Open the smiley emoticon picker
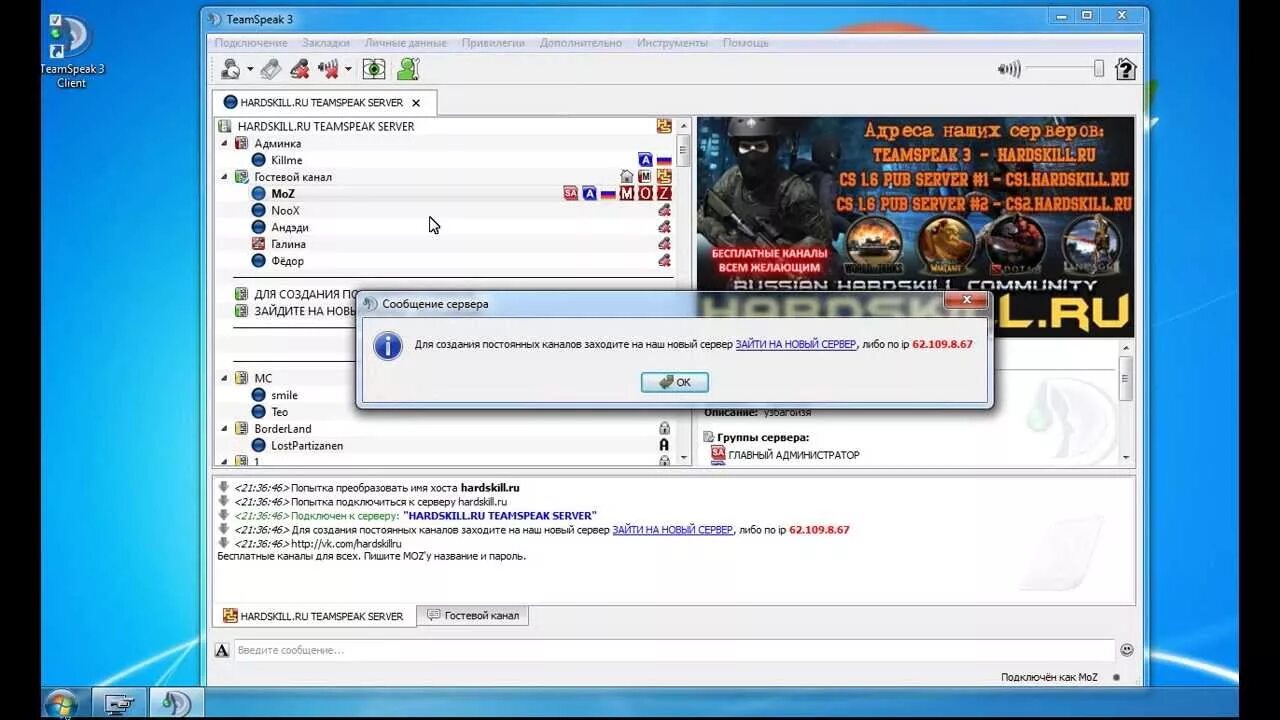The image size is (1280, 720). tap(1127, 650)
